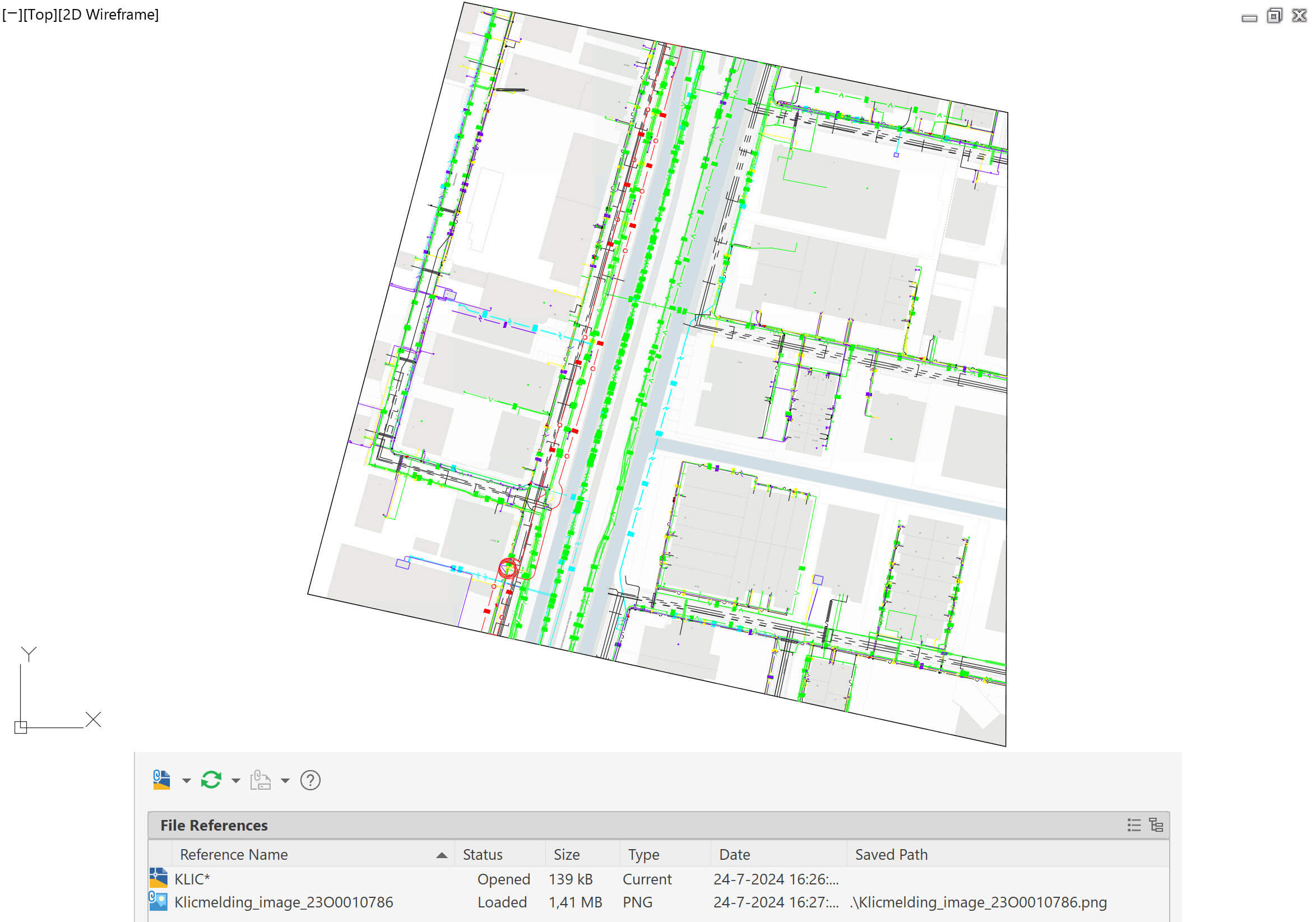Screen dimensions: 1316x922
Task: Click the Klicmelding PNG image icon
Action: [158, 901]
